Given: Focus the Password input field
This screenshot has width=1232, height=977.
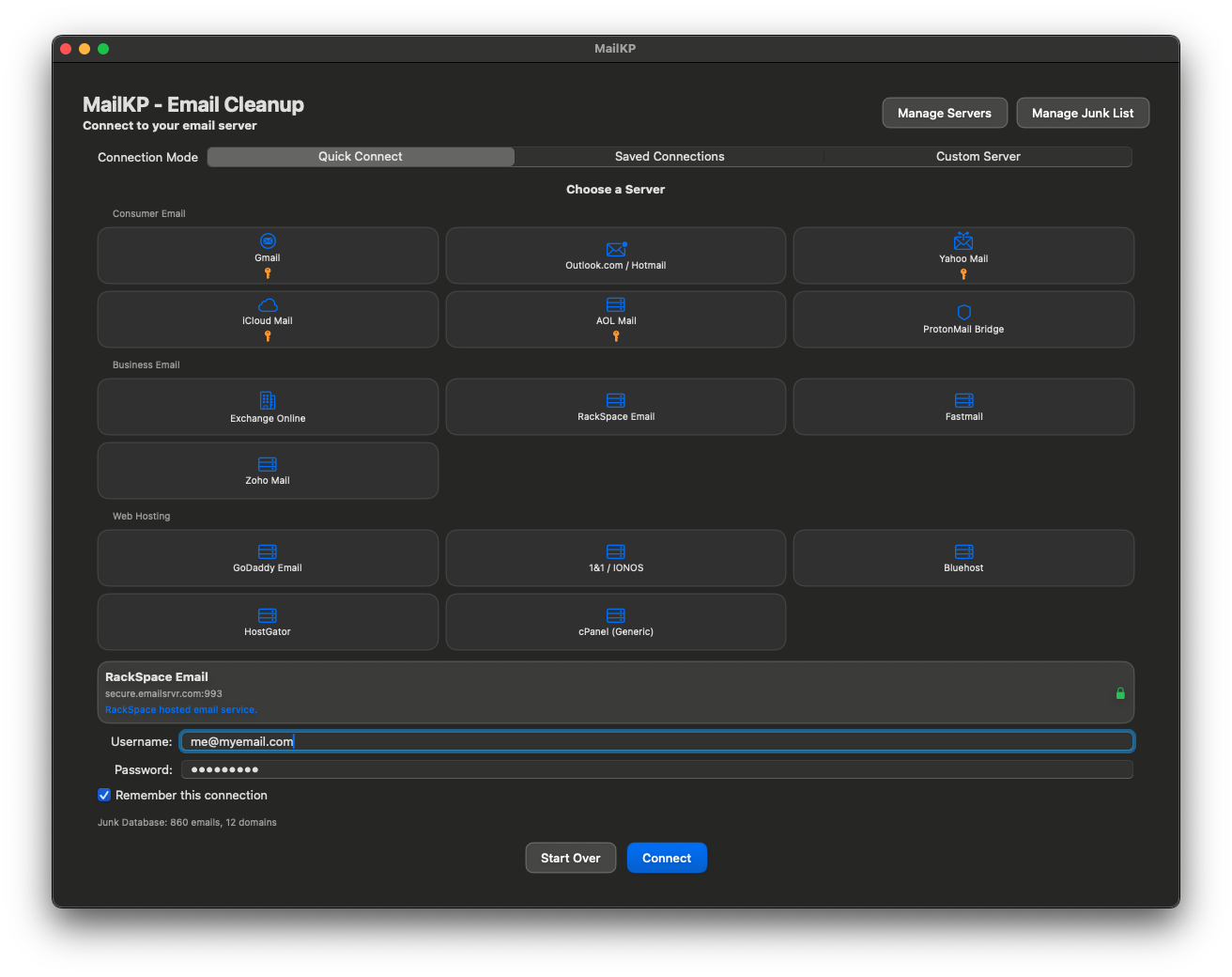Looking at the screenshot, I should click(657, 769).
